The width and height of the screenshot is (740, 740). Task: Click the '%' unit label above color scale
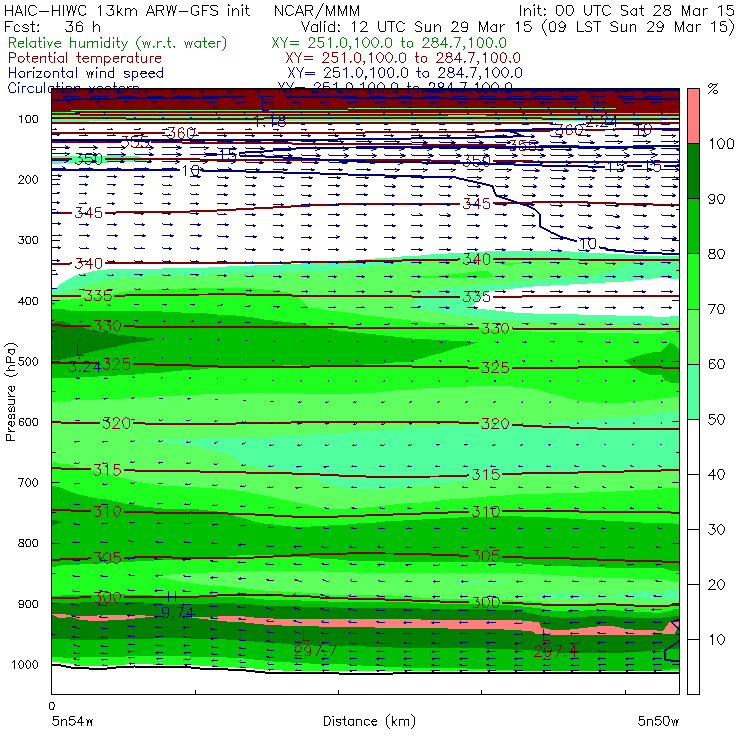pyautogui.click(x=714, y=89)
